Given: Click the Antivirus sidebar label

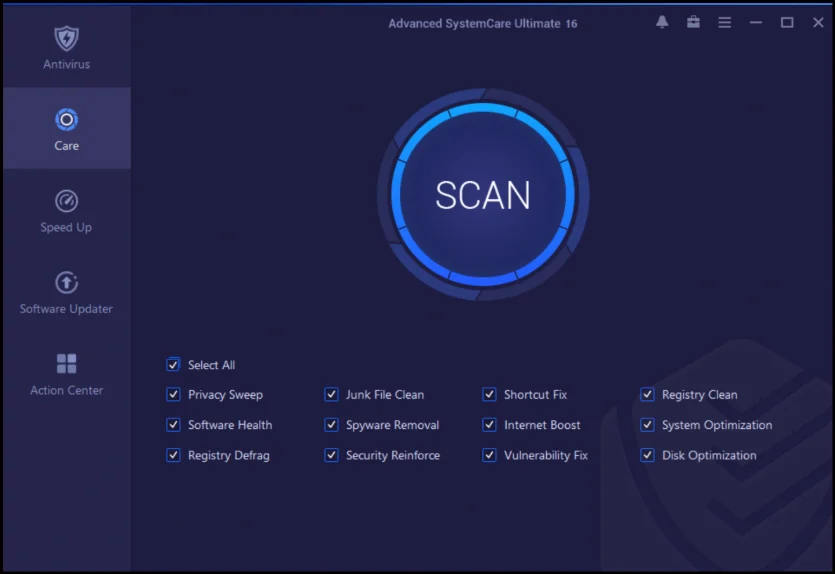Looking at the screenshot, I should [x=67, y=64].
